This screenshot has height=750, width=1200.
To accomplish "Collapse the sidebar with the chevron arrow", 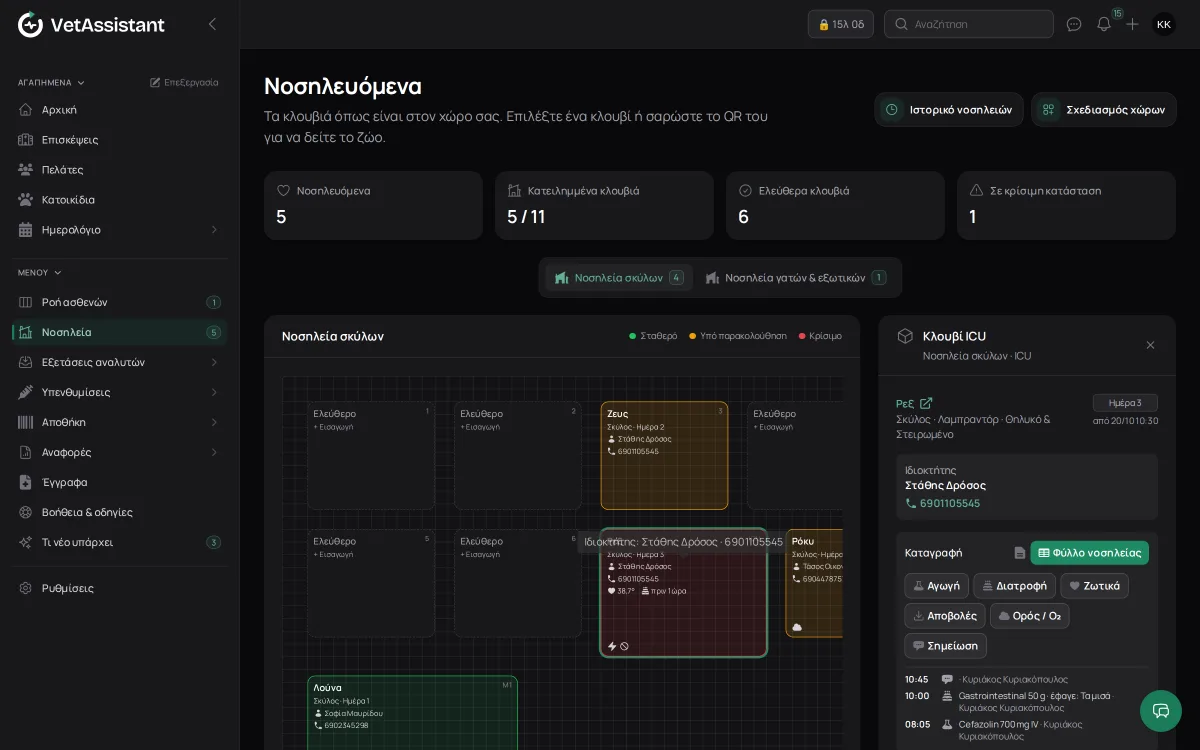I will (212, 24).
